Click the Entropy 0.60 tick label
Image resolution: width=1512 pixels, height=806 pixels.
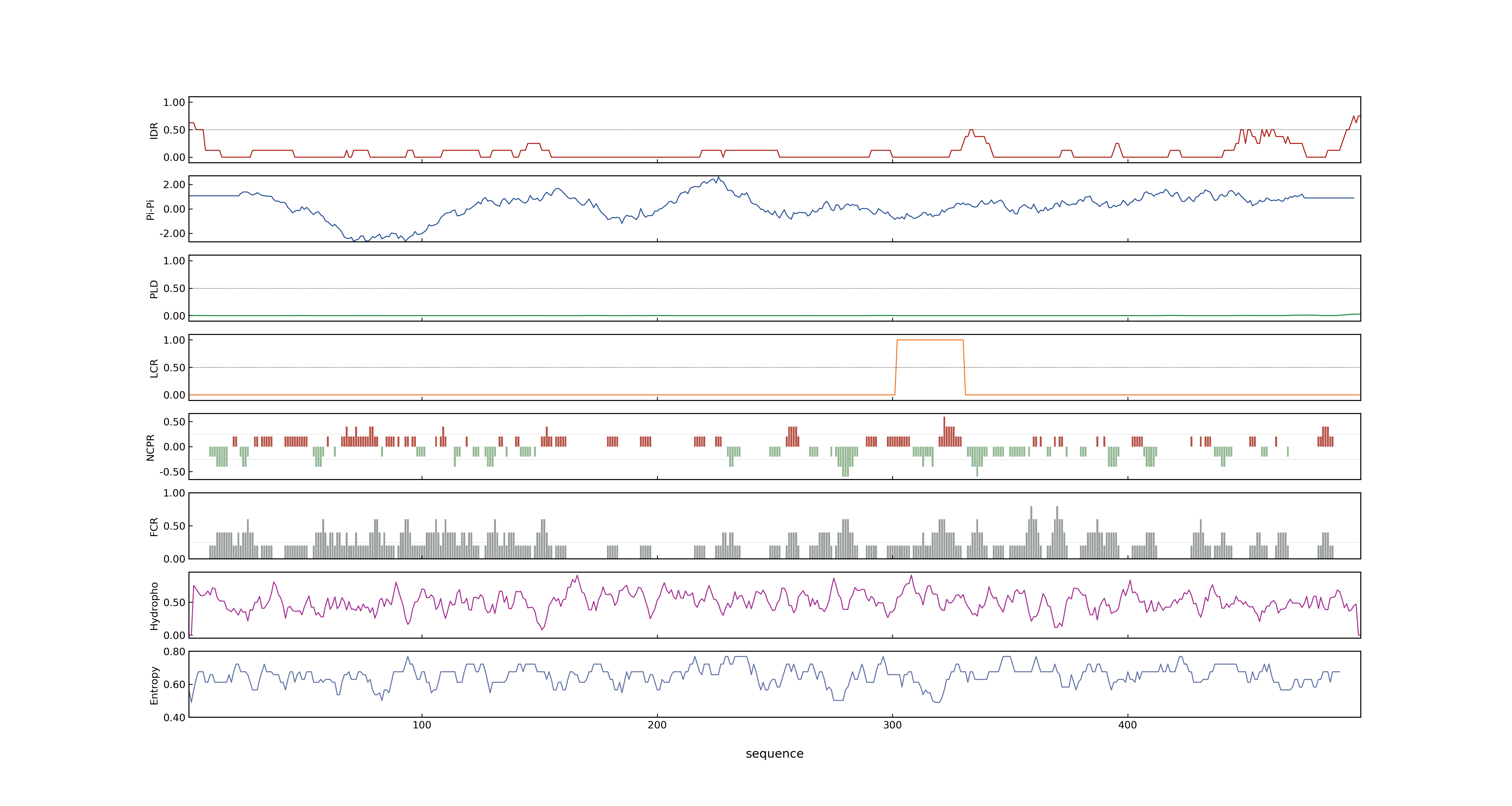point(174,685)
